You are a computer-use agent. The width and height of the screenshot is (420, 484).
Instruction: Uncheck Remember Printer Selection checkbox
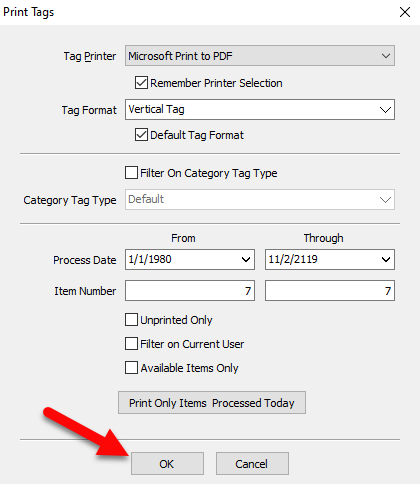click(x=141, y=82)
